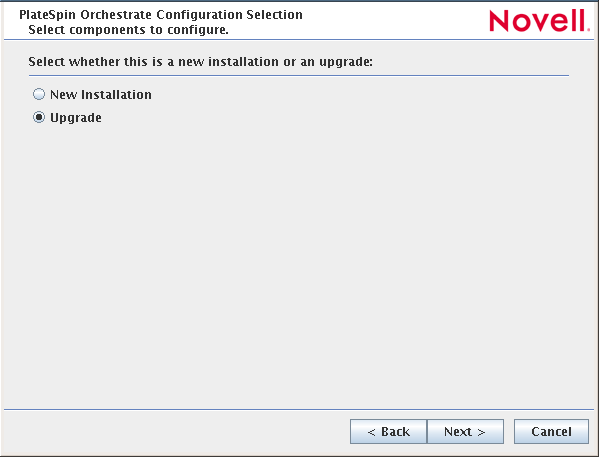The image size is (599, 457).
Task: Click the blue line under the prompt heading
Action: coord(299,76)
